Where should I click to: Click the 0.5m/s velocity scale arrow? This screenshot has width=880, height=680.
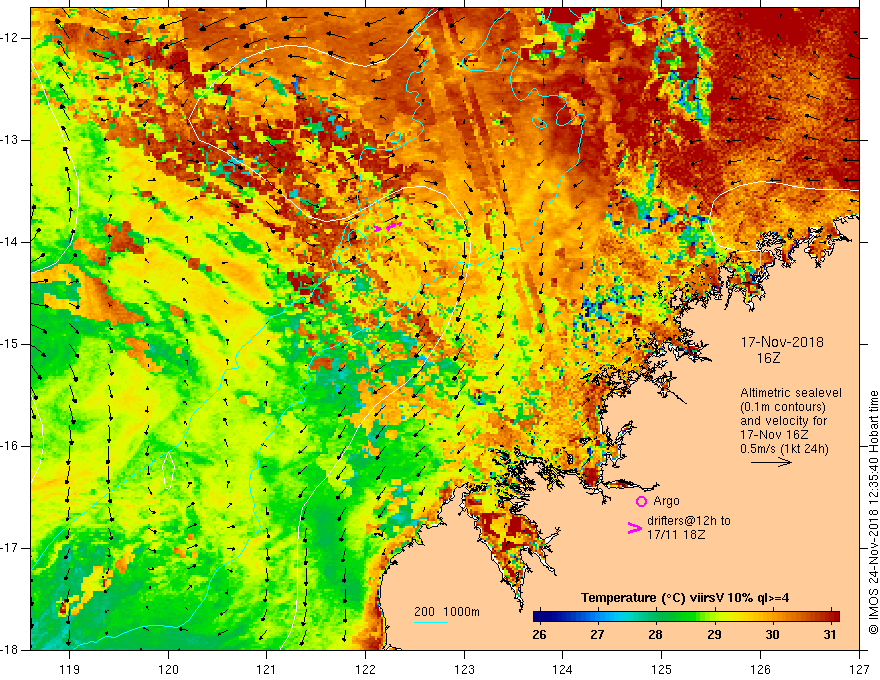click(771, 462)
